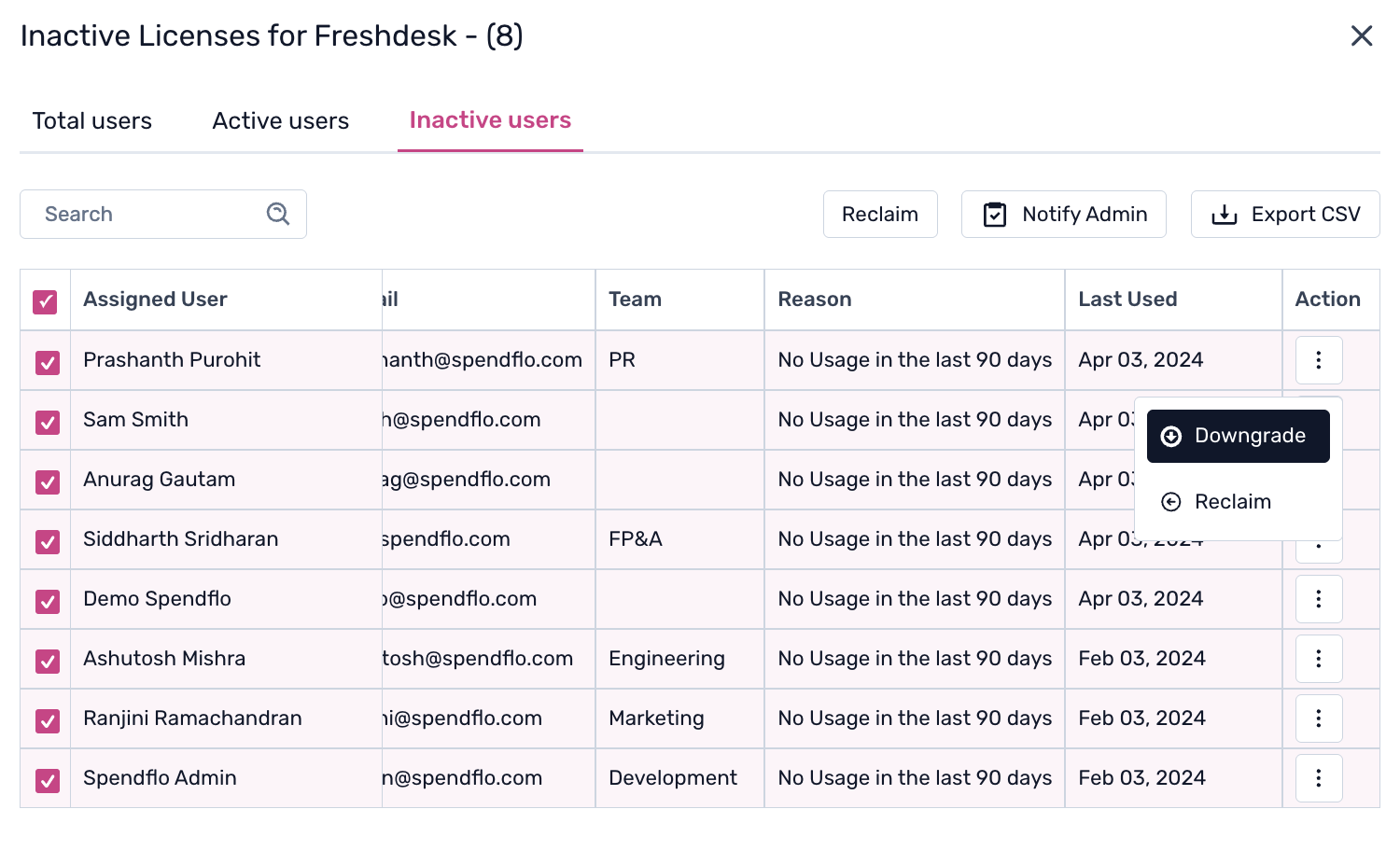
Task: Uncheck the checkbox for Sam Smith
Action: 47,422
